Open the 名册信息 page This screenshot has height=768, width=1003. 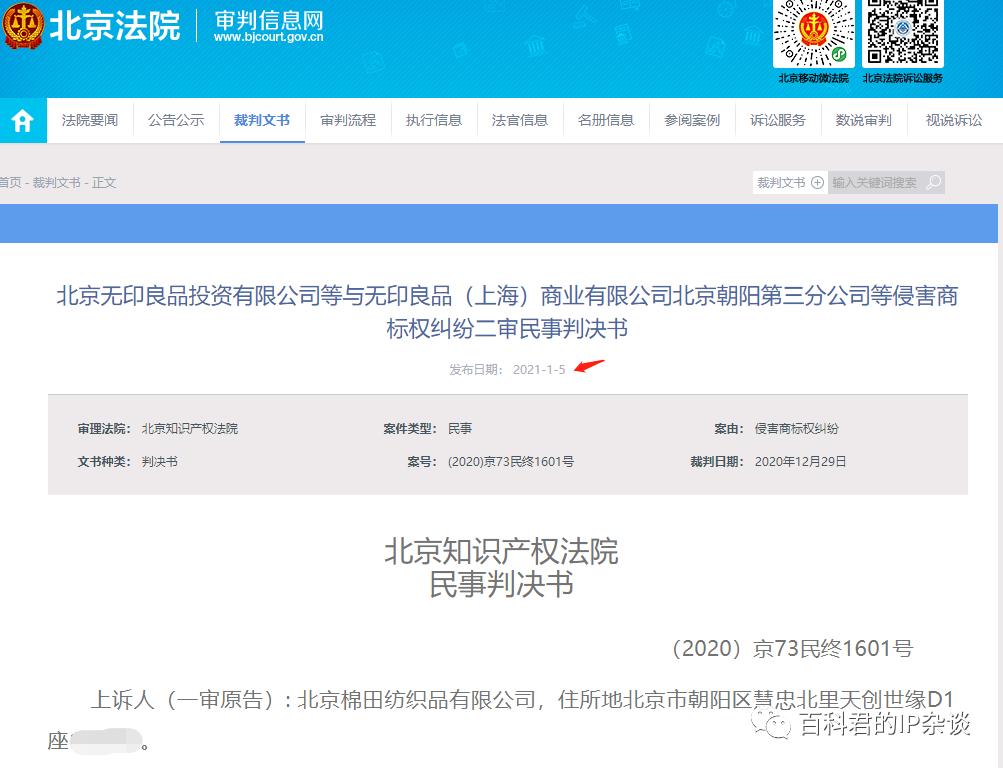tap(605, 120)
